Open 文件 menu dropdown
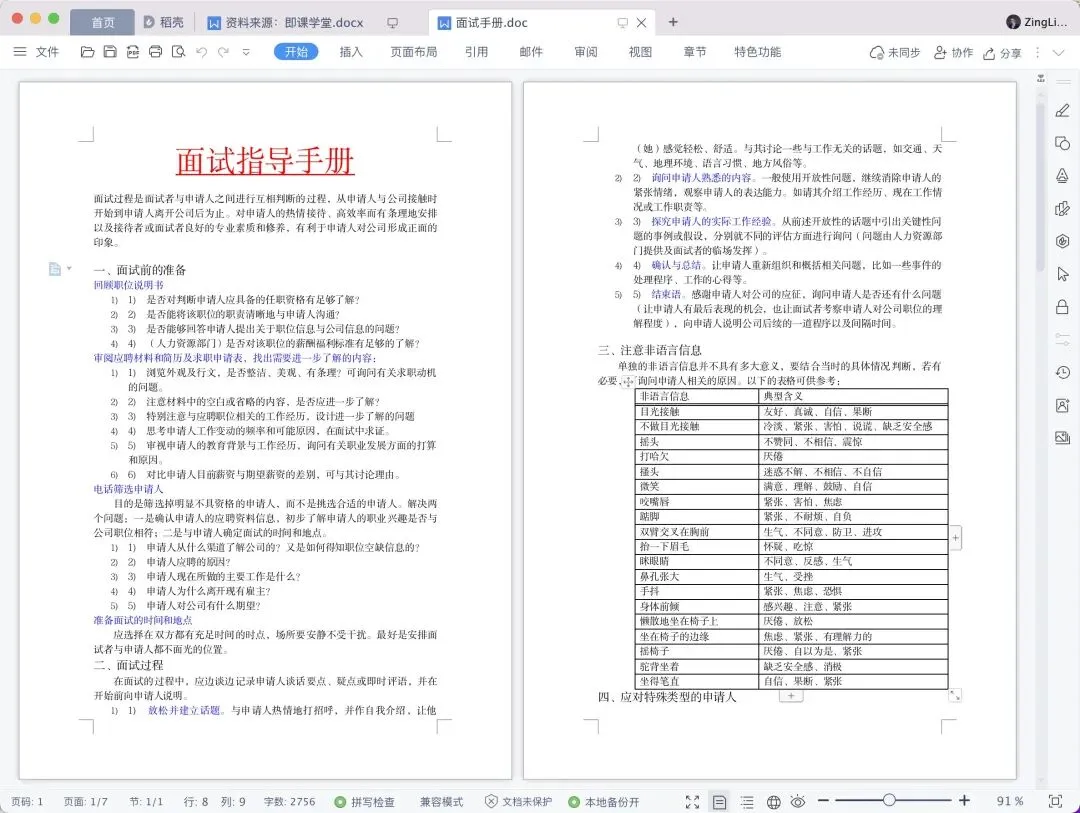This screenshot has width=1080, height=813. click(37, 52)
